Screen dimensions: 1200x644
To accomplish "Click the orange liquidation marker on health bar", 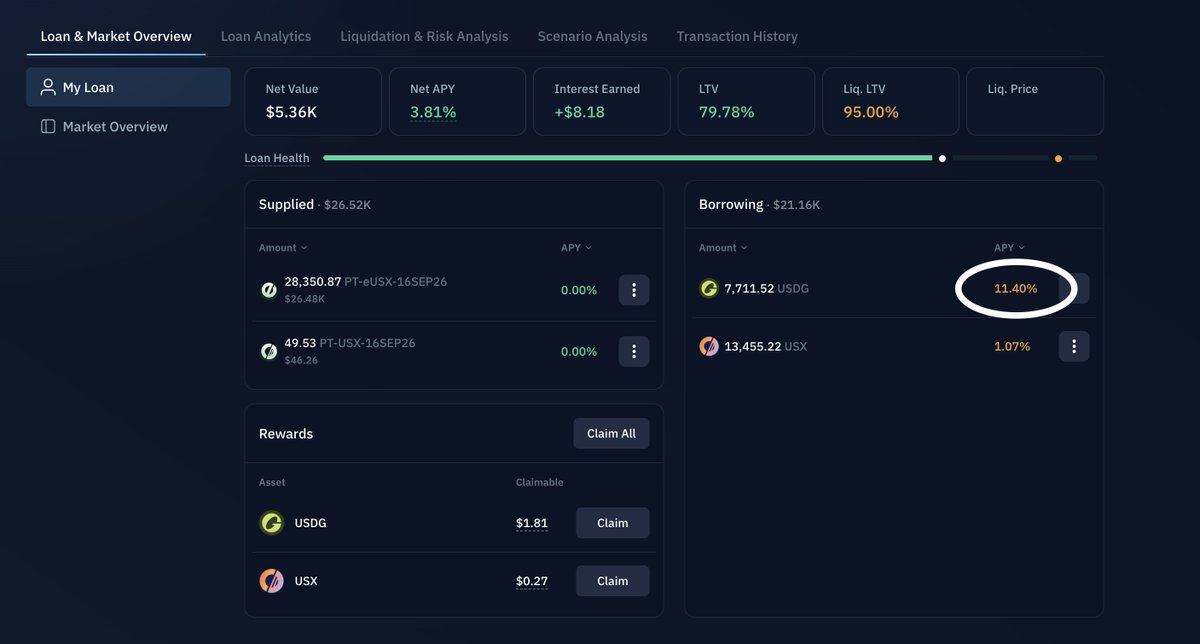I will tap(1058, 158).
